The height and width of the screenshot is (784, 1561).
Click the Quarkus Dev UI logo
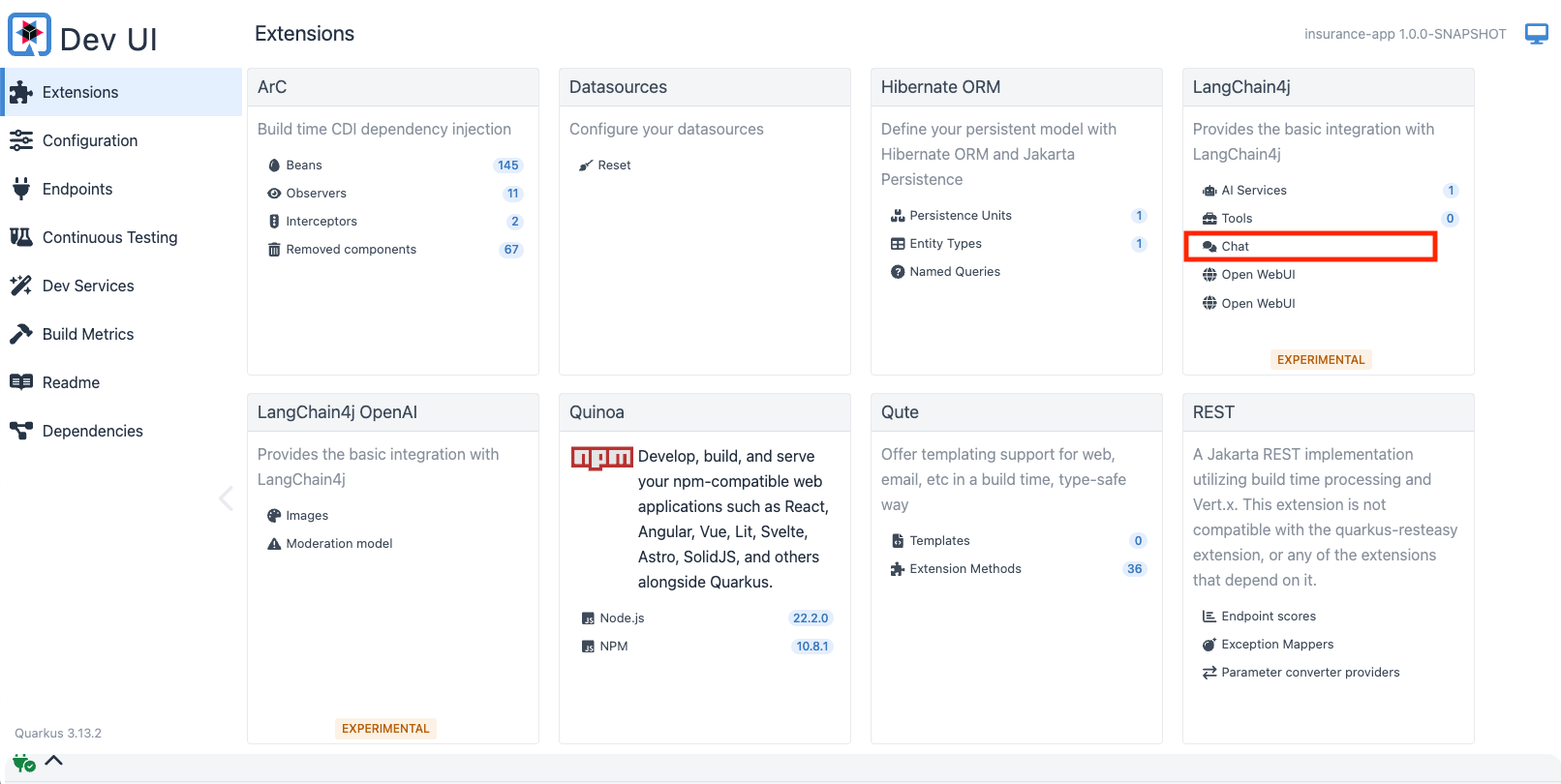click(30, 35)
